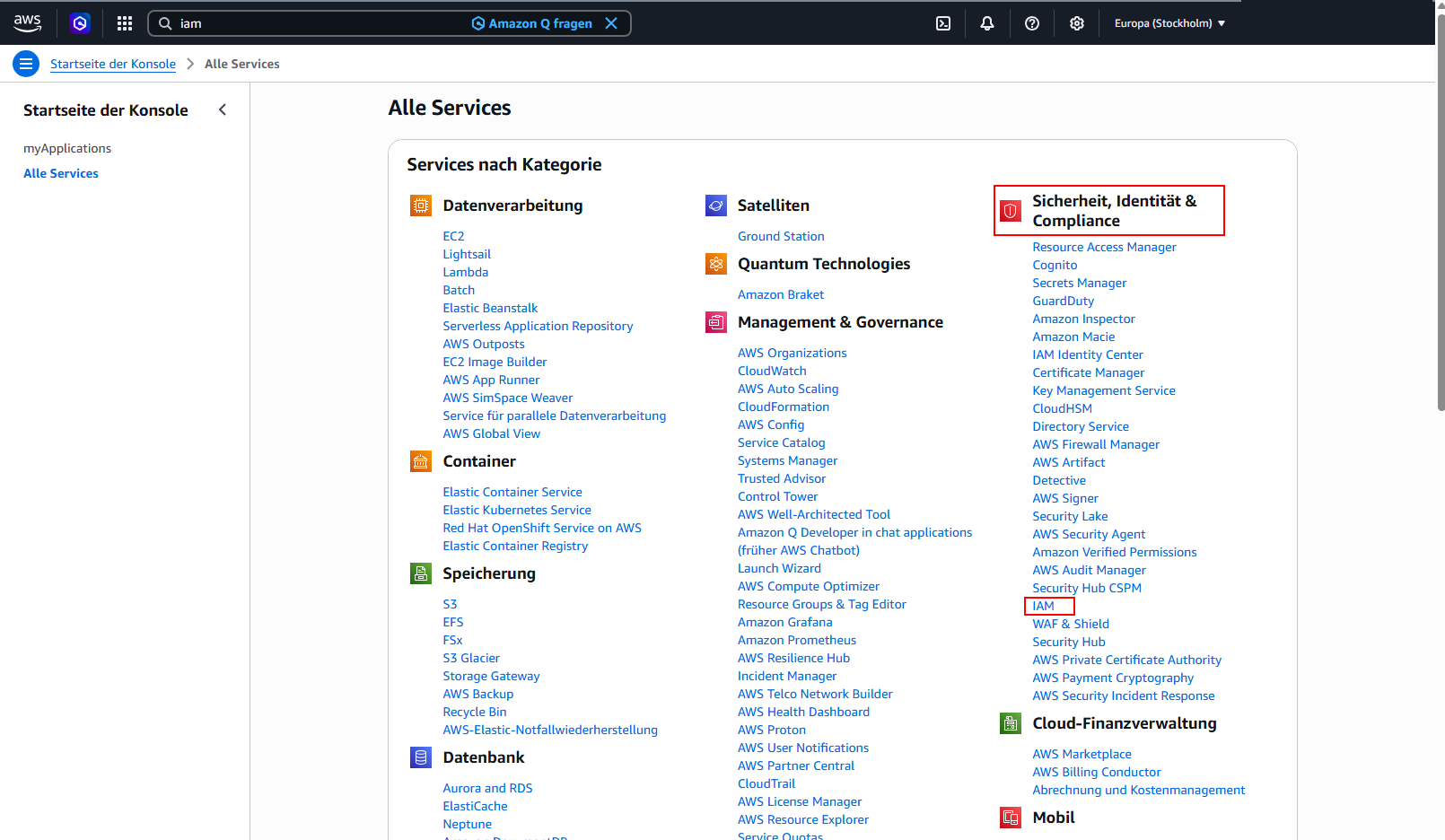Toggle the hamburger navigation menu icon

[x=26, y=64]
